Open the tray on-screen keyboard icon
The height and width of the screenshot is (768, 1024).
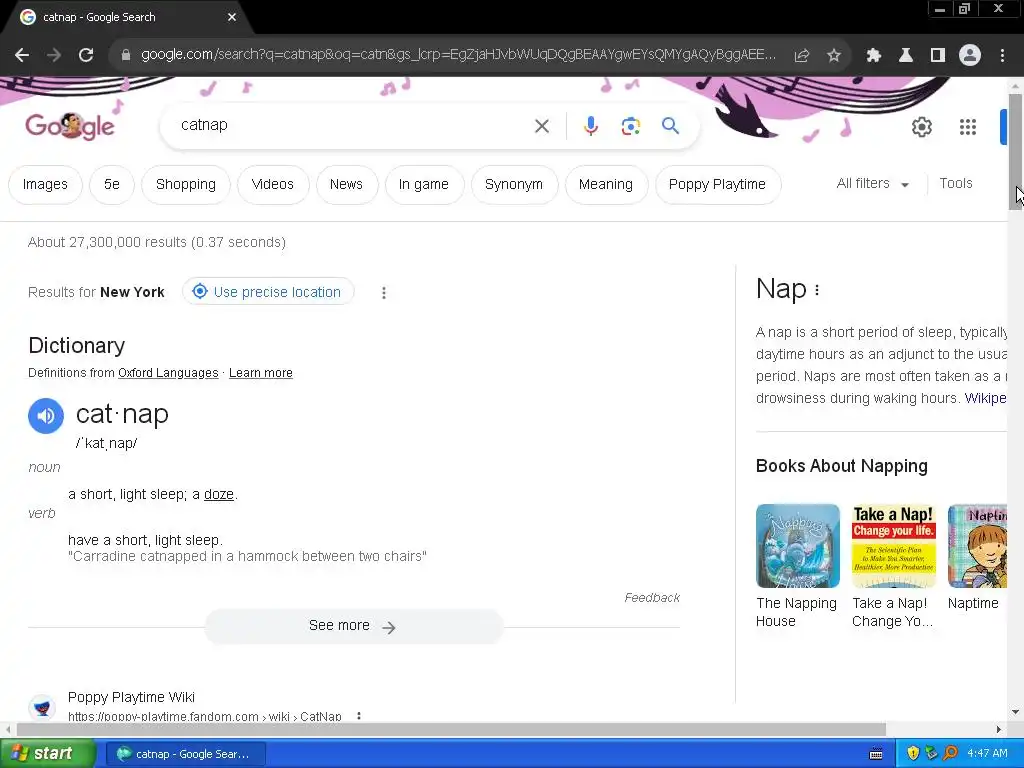click(876, 754)
